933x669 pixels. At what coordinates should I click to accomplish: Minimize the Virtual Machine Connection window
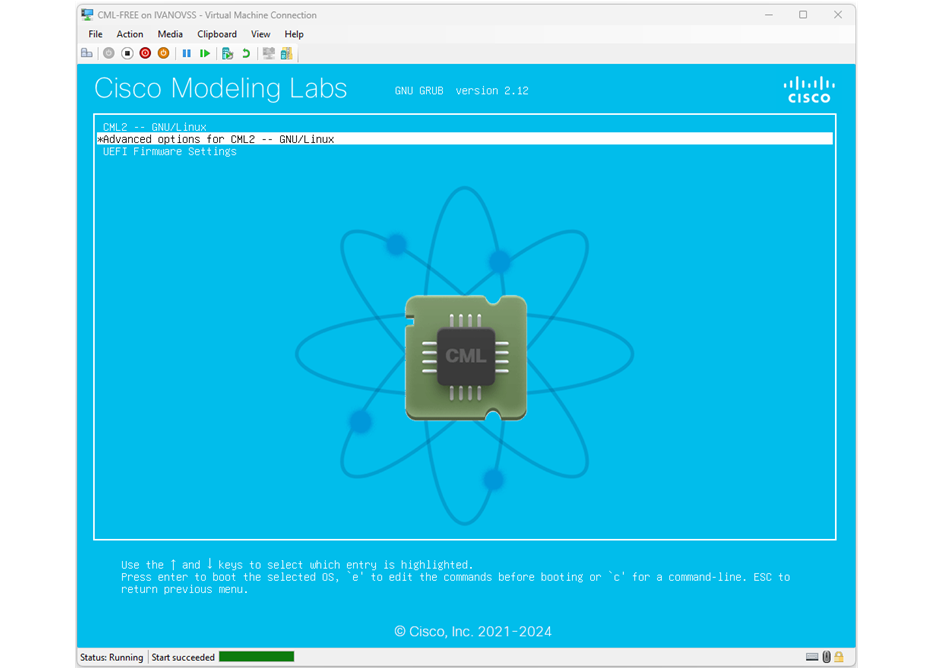[x=769, y=15]
